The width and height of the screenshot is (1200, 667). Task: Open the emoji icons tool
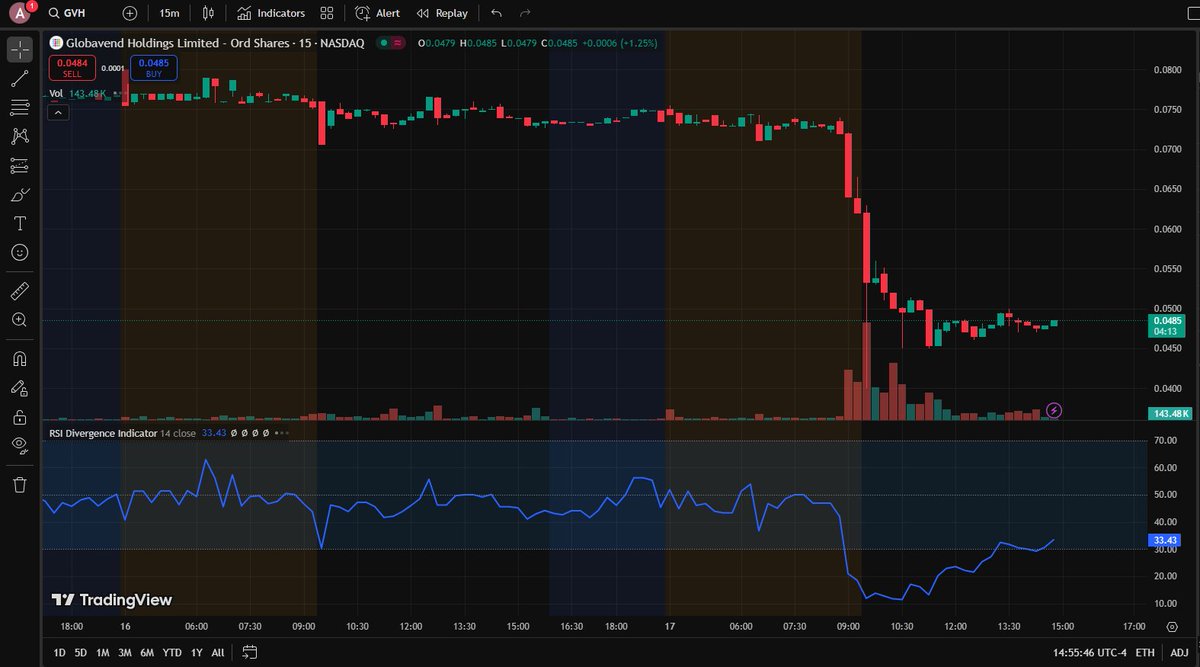click(19, 252)
